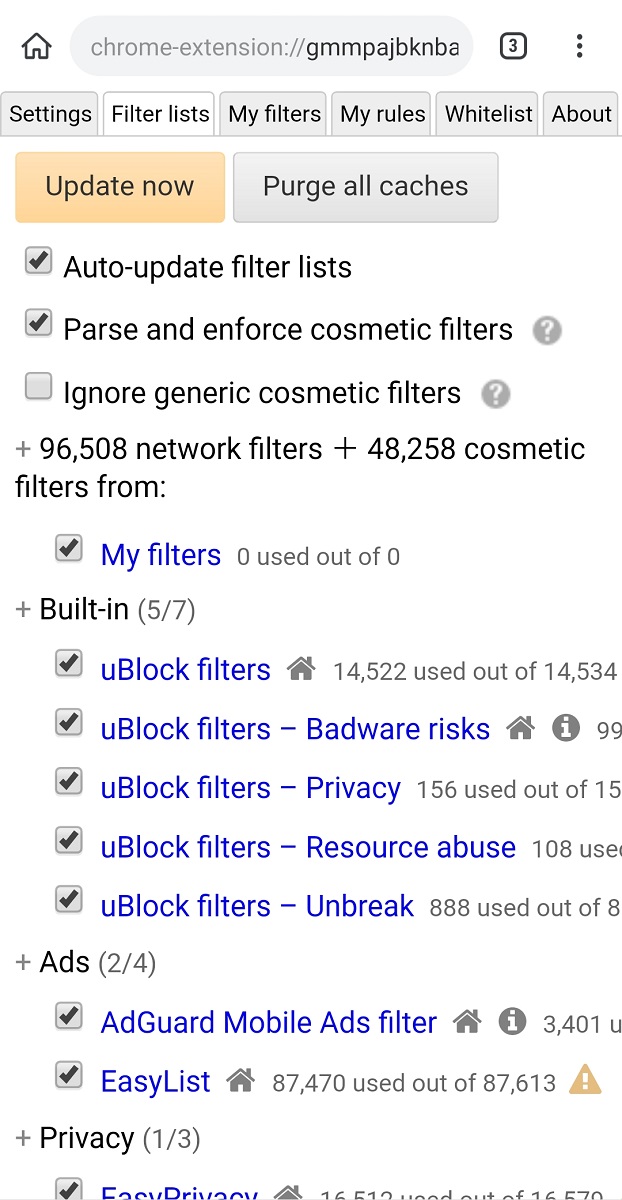This screenshot has width=622, height=1200.
Task: Uncheck the uBlock filters – Privacy list
Action: (x=68, y=783)
